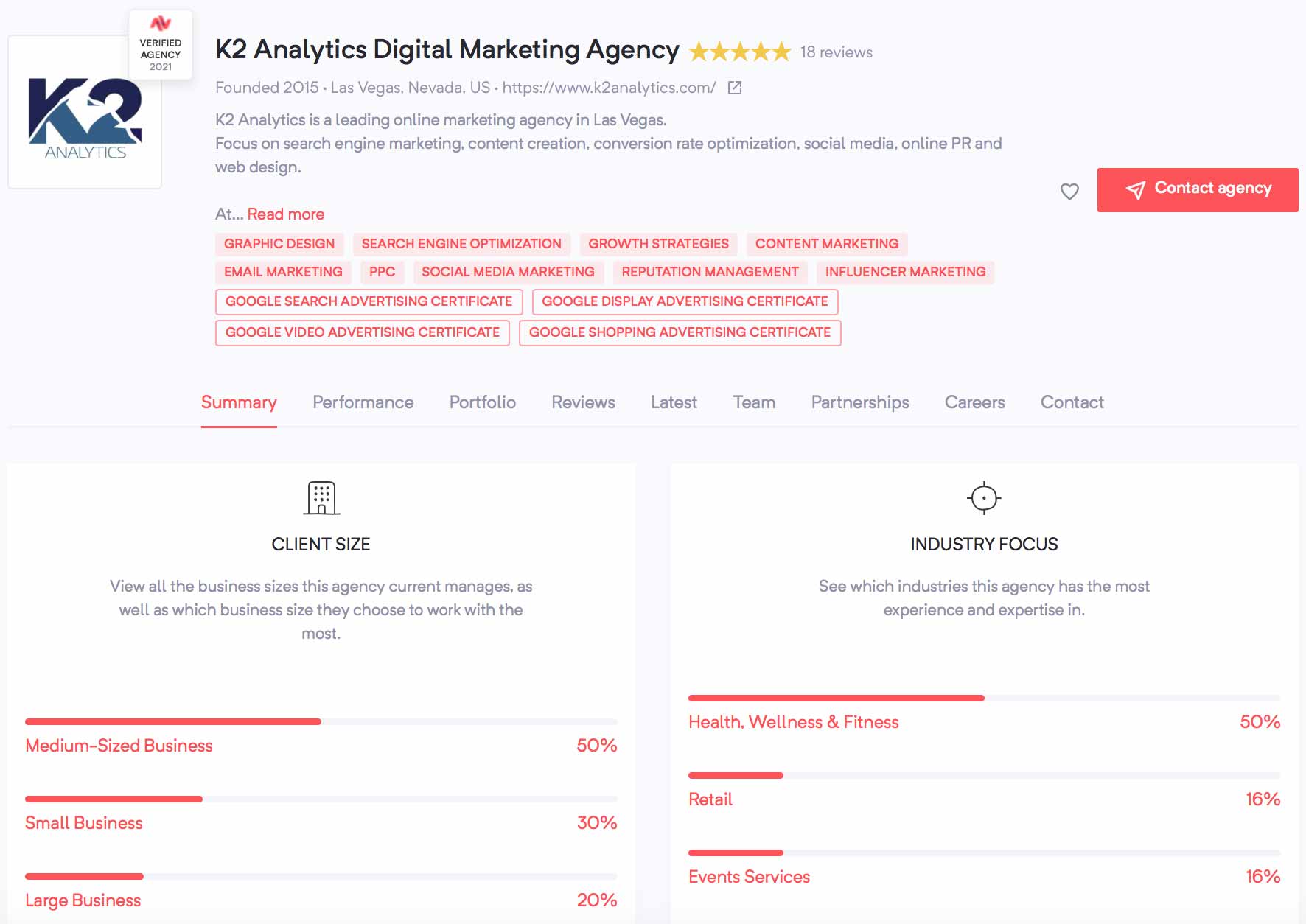Go to the Partnerships tab
Screen dimensions: 1306x924
[860, 402]
